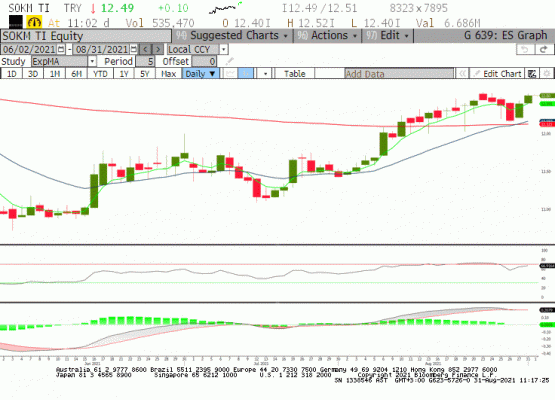Open the chart type dropdown arrow

[x=265, y=74]
